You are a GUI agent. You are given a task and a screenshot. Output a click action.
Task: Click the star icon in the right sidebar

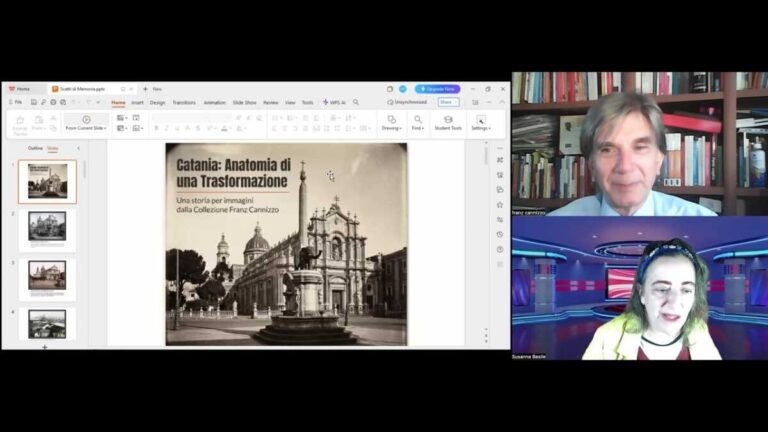[x=500, y=205]
